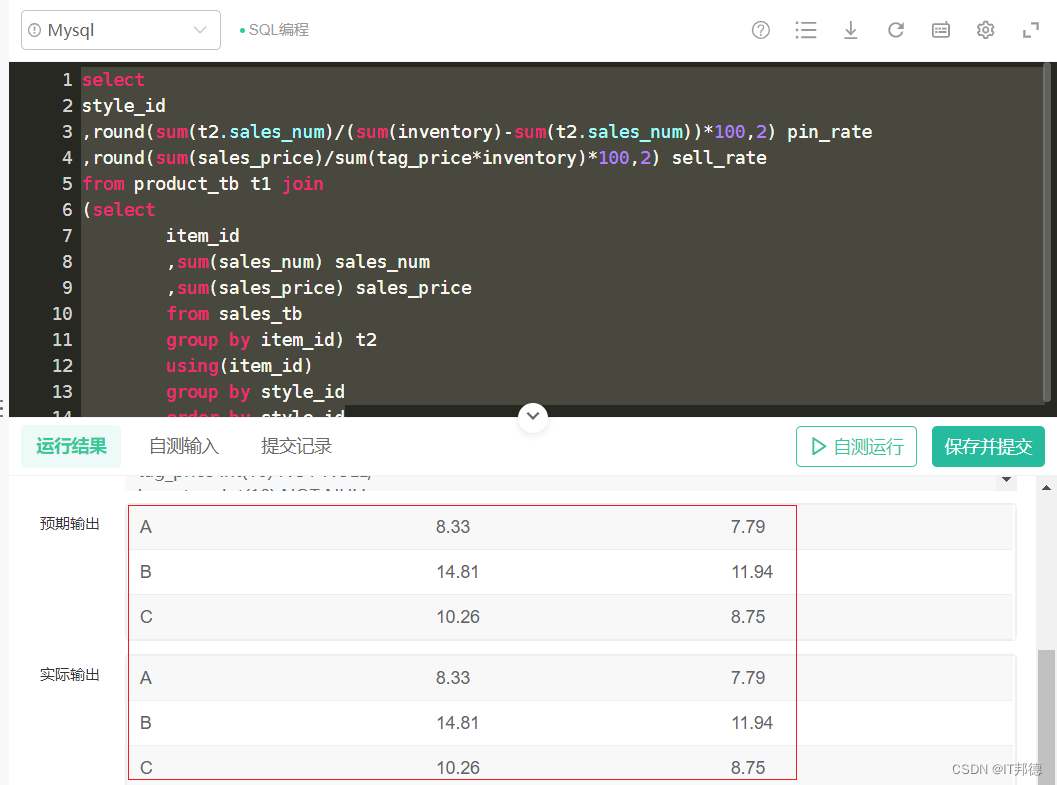Viewport: 1057px width, 785px height.
Task: Click actual output value 11.94
Action: [752, 723]
